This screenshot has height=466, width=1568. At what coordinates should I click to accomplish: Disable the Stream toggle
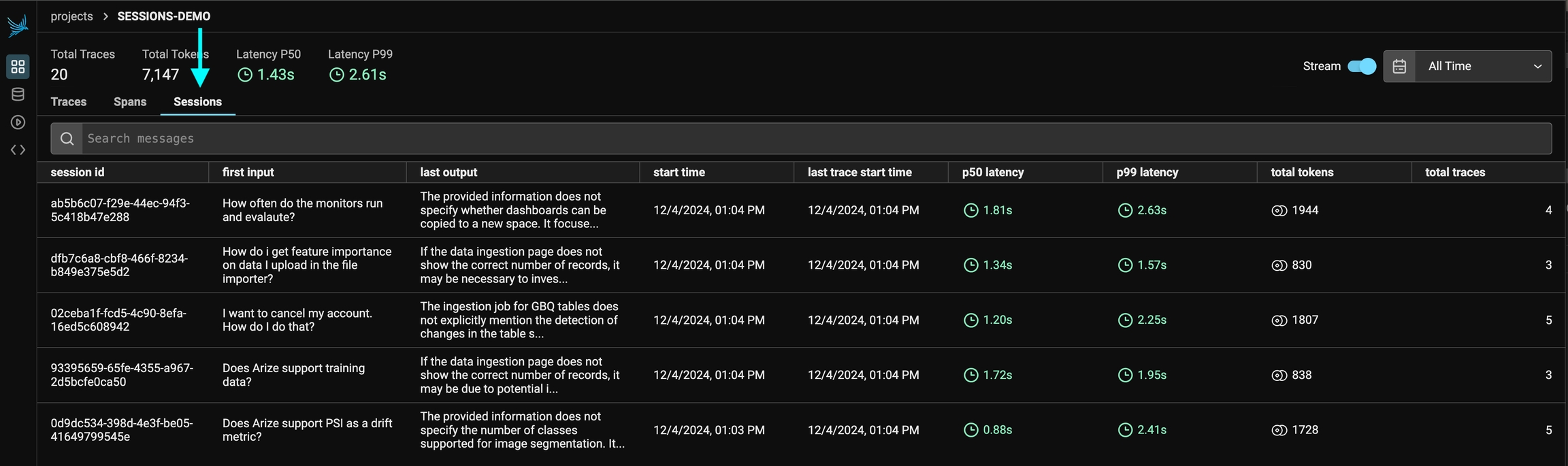[x=1361, y=66]
